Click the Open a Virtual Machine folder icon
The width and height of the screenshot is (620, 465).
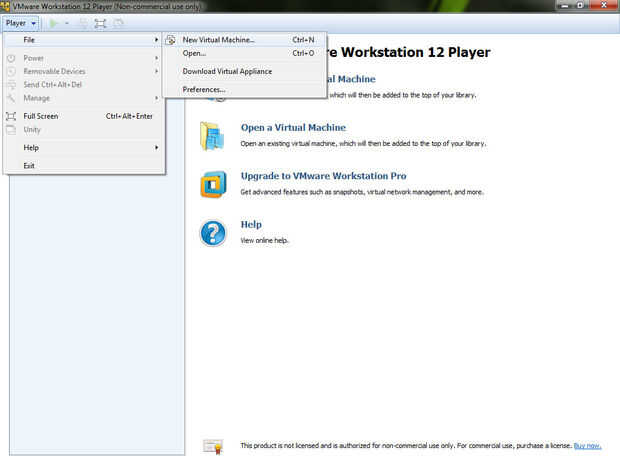coord(212,136)
